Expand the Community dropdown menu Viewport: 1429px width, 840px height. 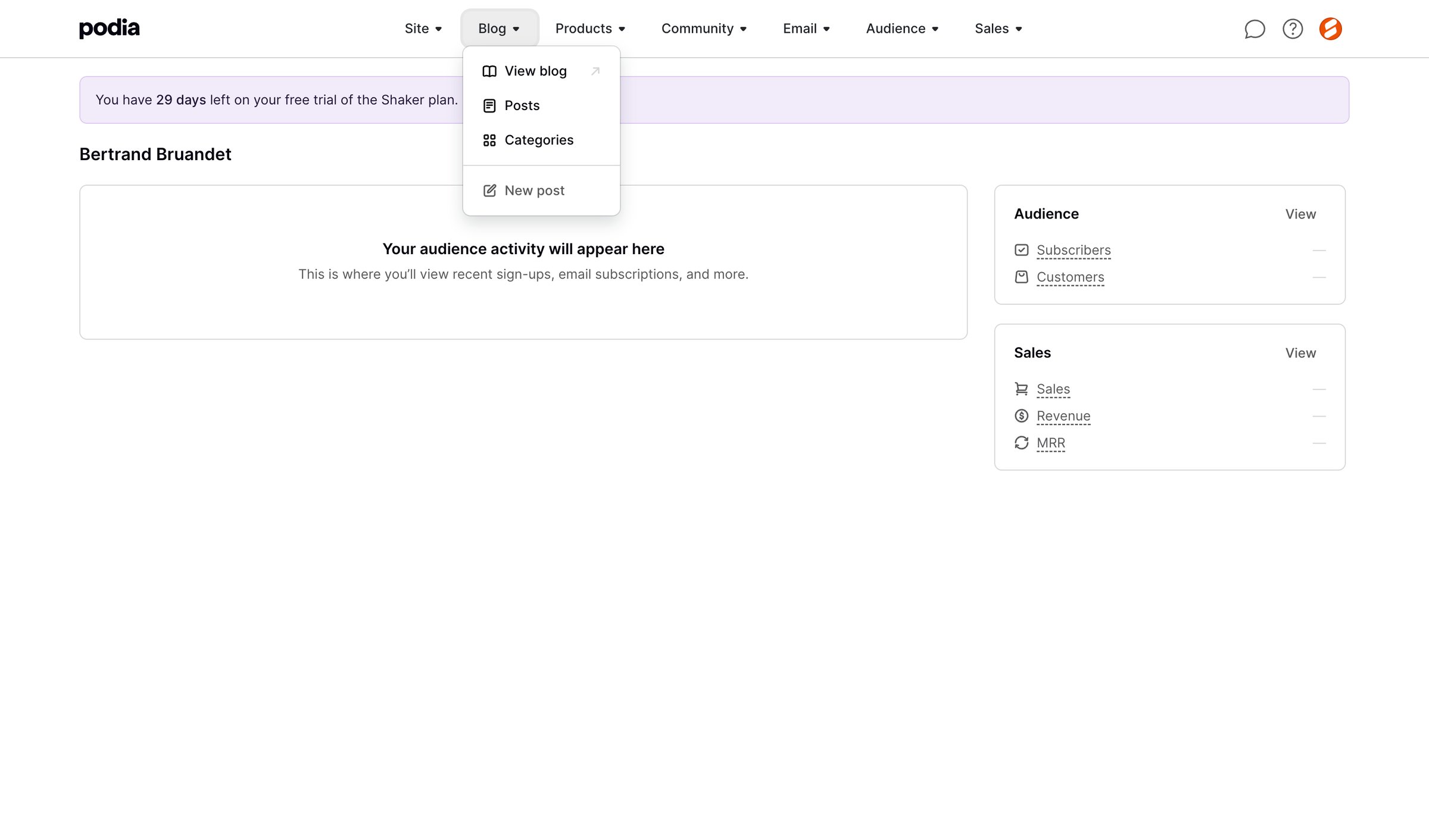coord(704,29)
